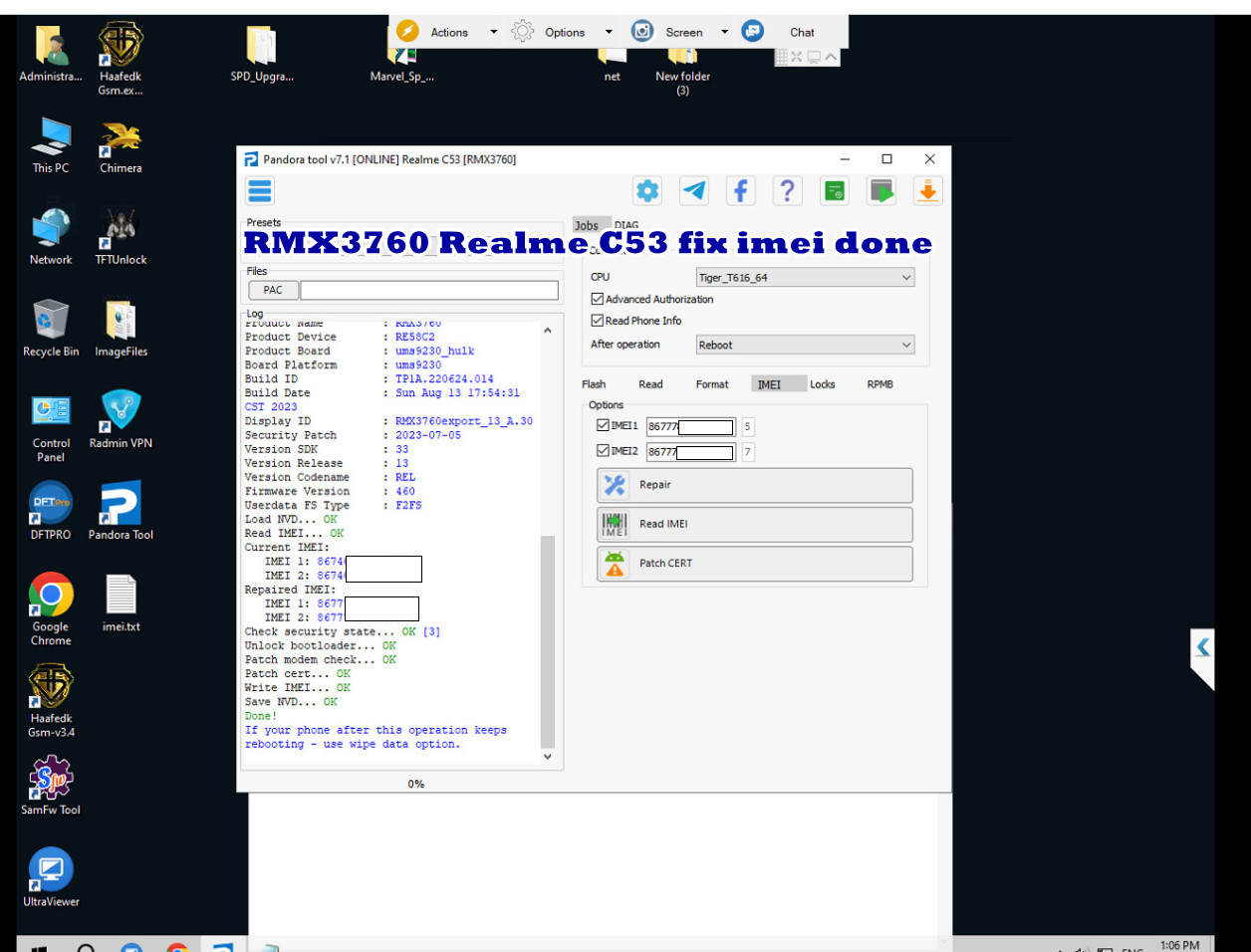Click the orange download arrow icon
1251x952 pixels.
tap(927, 190)
